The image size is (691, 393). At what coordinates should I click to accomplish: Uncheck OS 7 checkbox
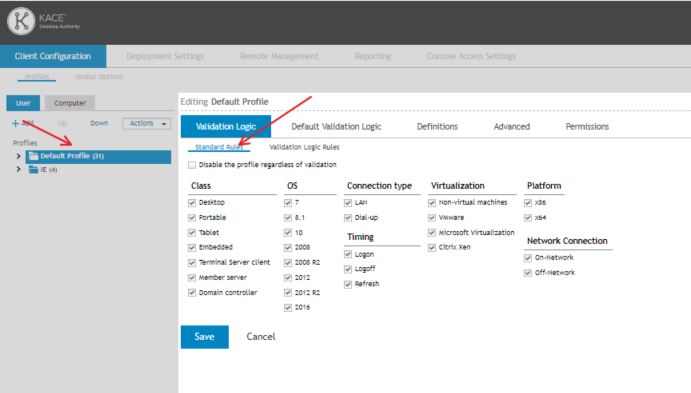[288, 203]
